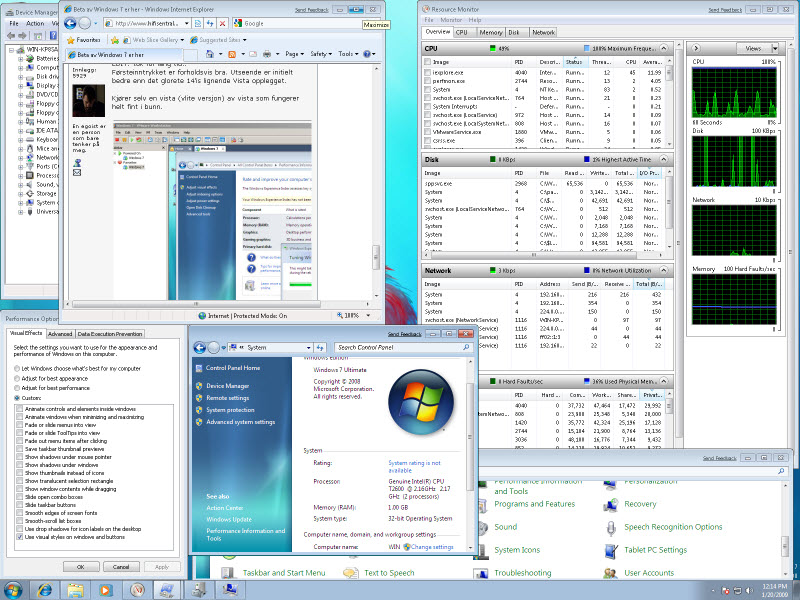800x600 pixels.
Task: Click the Home icon in IE command bar
Action: (x=210, y=54)
